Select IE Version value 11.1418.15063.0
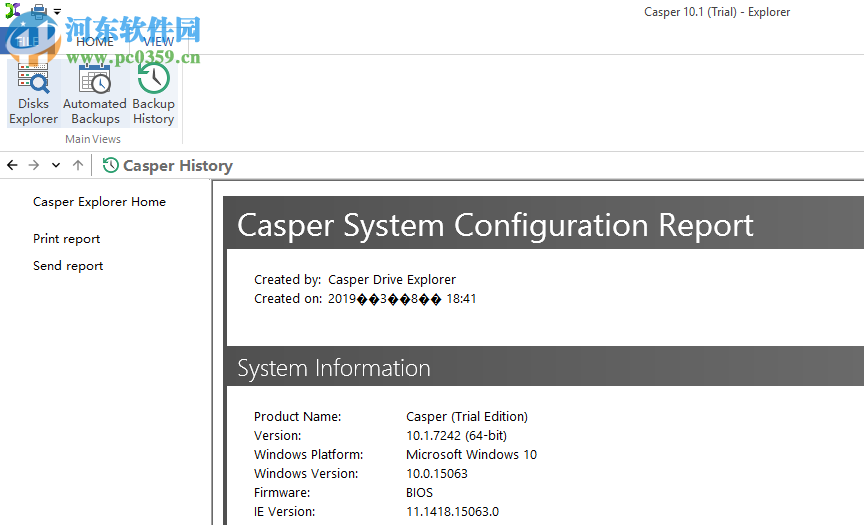Screen dimensions: 864x525 (452, 511)
